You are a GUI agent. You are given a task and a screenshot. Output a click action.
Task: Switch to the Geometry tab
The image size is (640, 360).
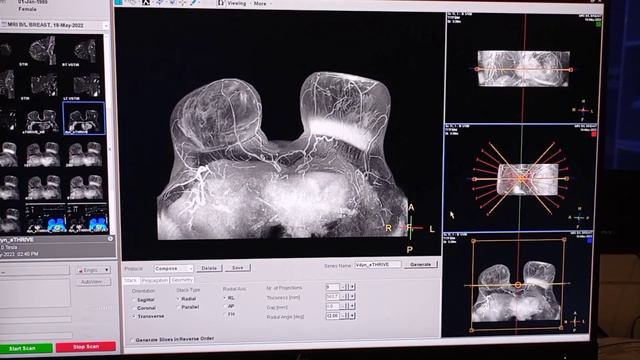click(x=182, y=280)
